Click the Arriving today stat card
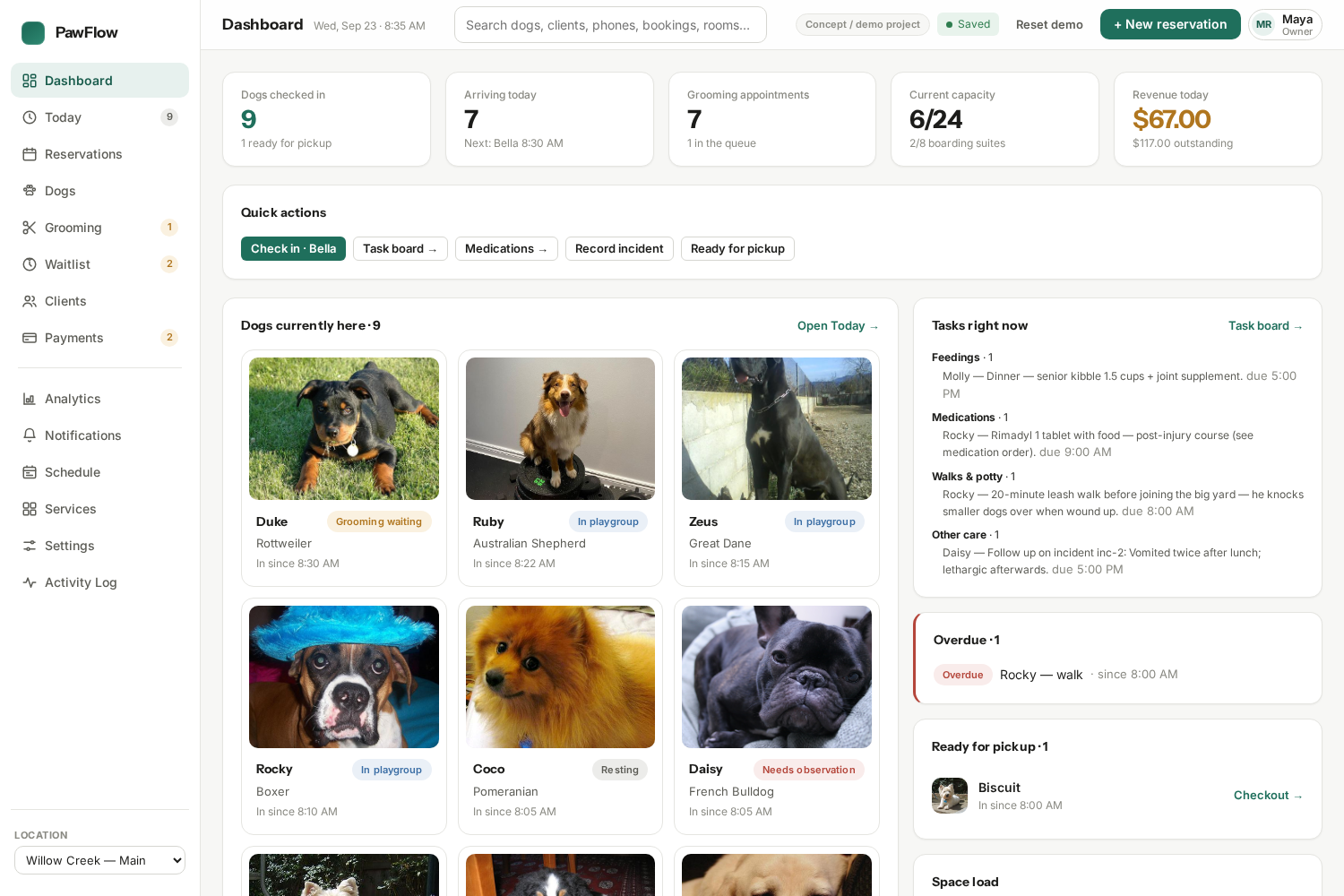Viewport: 1344px width, 896px height. [x=549, y=119]
